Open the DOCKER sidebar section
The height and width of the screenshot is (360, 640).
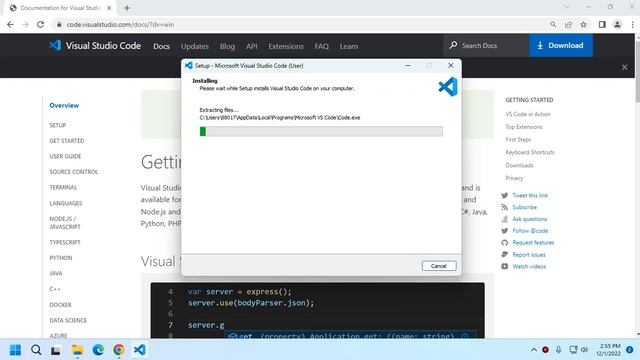60,305
